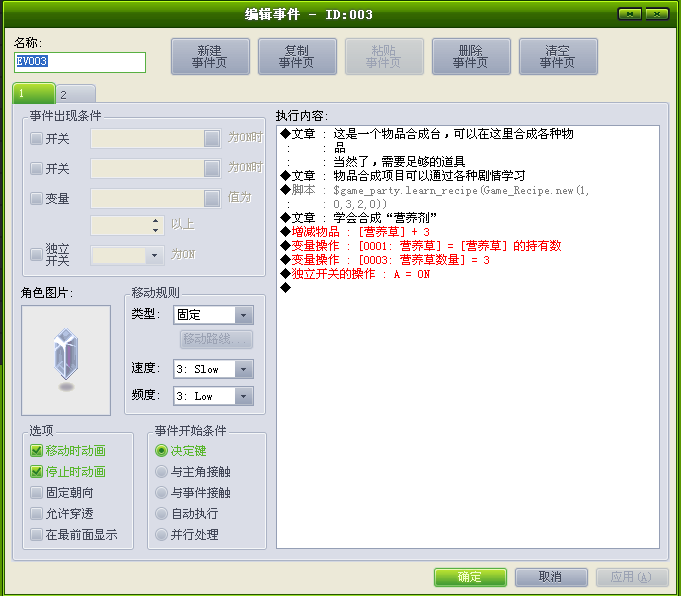Select 并行处理 trigger radio button
Screen dimensions: 681x596
(161, 534)
